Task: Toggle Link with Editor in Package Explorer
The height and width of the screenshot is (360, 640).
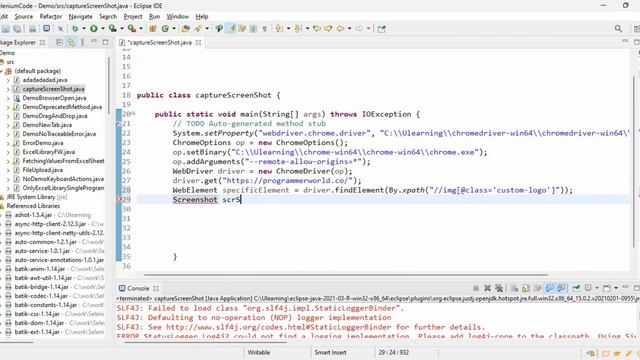Action: (71, 42)
